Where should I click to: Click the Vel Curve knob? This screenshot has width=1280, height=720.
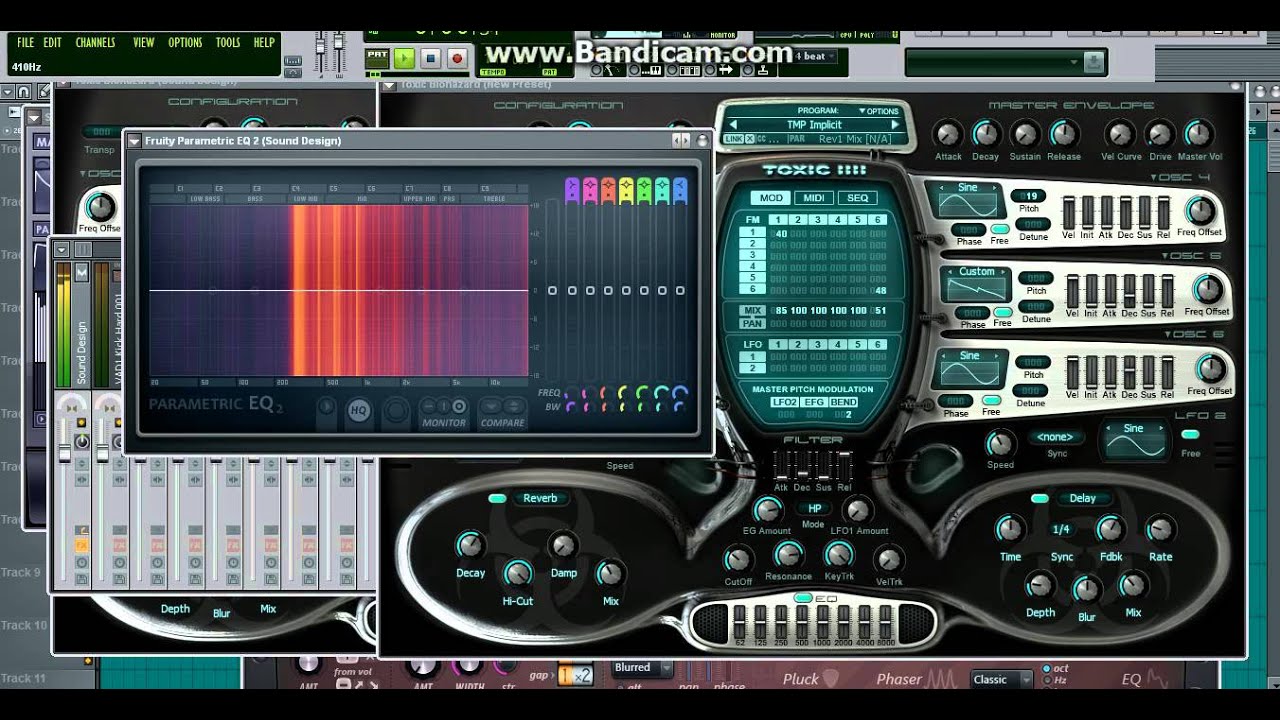tap(1120, 134)
